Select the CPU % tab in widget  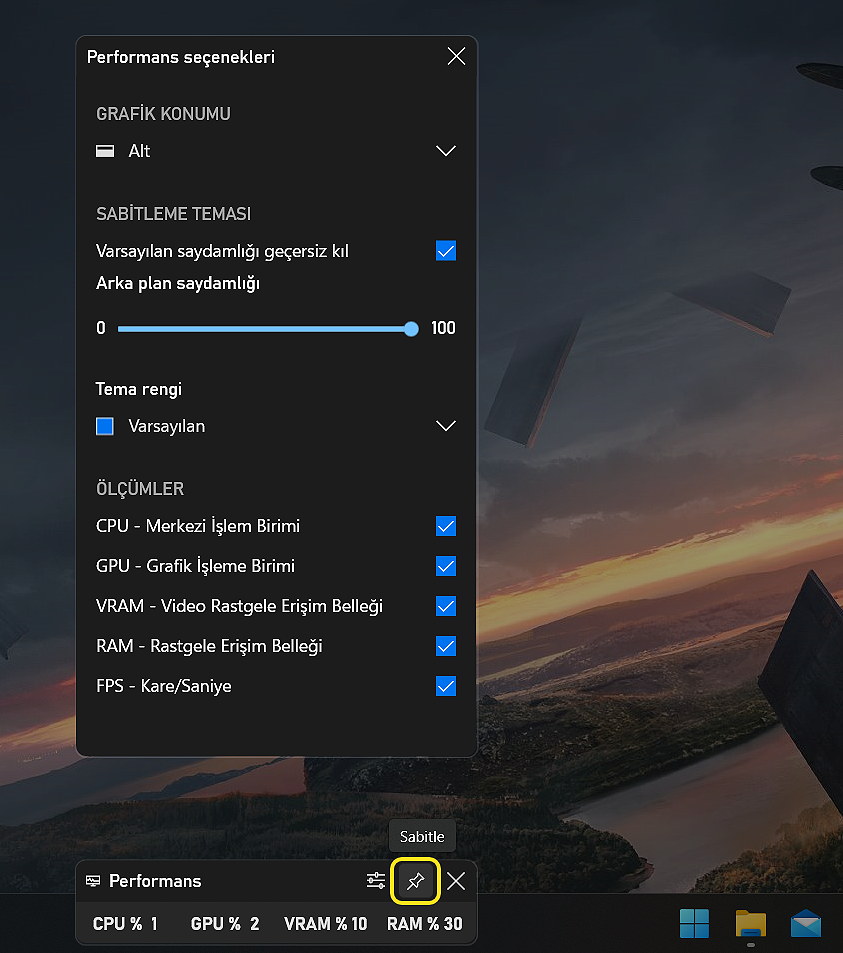pyautogui.click(x=125, y=924)
